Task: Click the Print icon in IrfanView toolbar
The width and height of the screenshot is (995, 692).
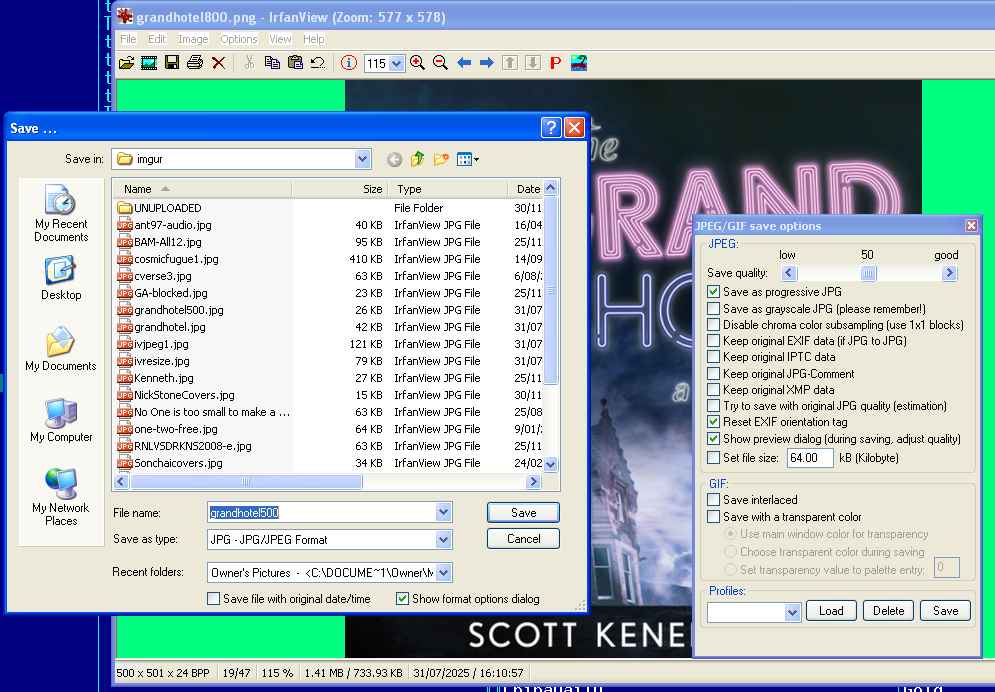Action: pos(195,63)
